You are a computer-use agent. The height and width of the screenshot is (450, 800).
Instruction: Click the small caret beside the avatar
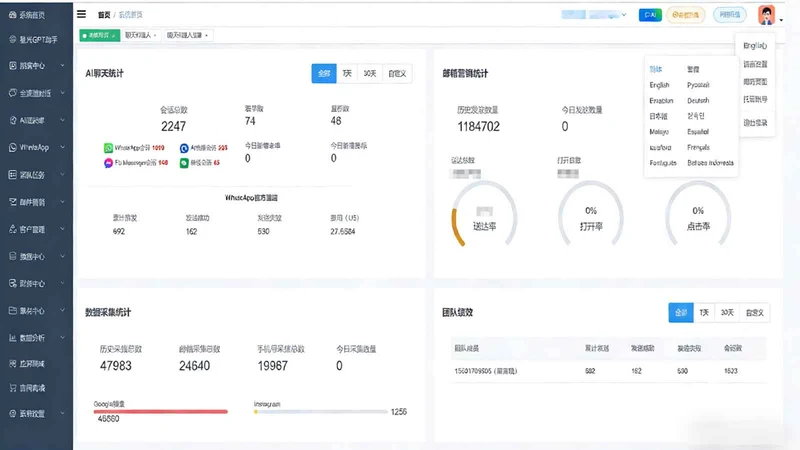tap(781, 20)
